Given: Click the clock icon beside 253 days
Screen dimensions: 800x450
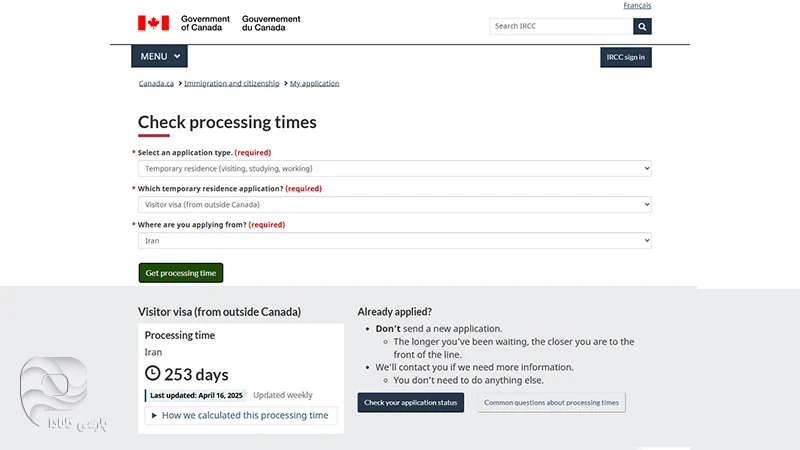Looking at the screenshot, I should pyautogui.click(x=153, y=374).
